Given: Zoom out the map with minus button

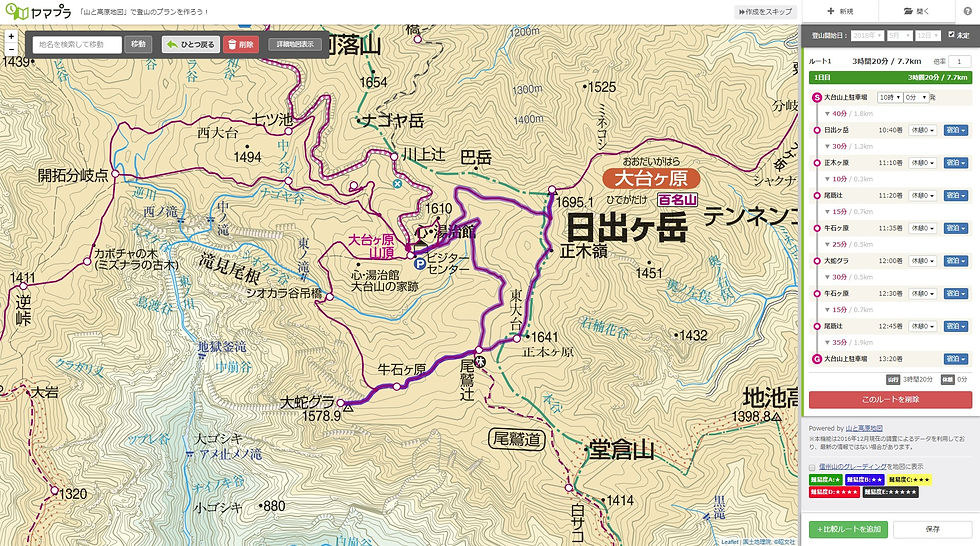Looking at the screenshot, I should pos(11,49).
